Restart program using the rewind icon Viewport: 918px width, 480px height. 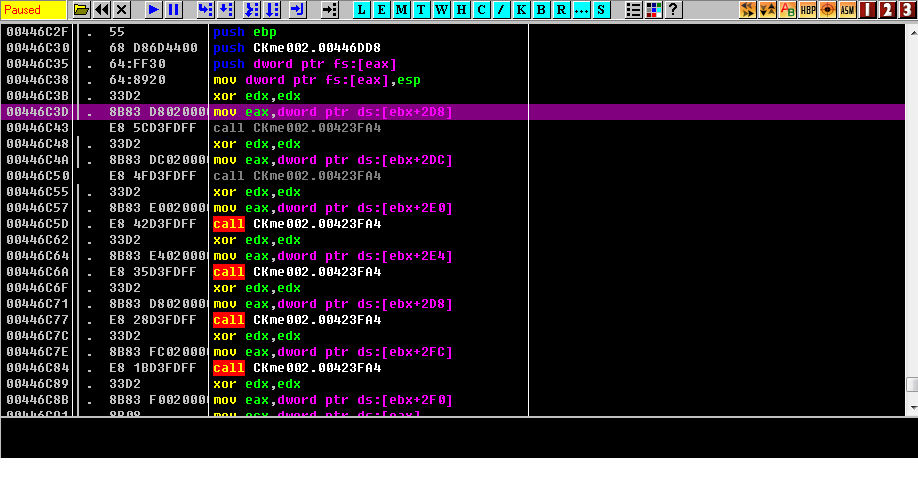pyautogui.click(x=101, y=9)
